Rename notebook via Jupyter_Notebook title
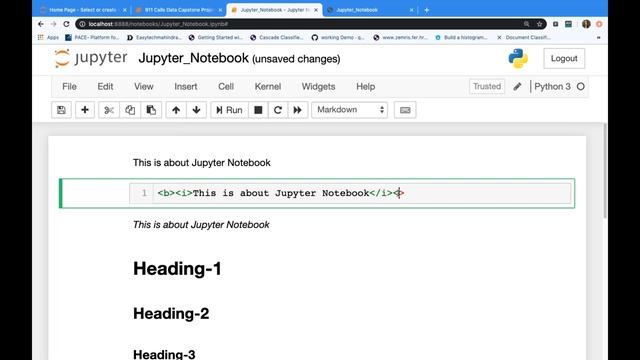This screenshot has height=360, width=640. 193,58
